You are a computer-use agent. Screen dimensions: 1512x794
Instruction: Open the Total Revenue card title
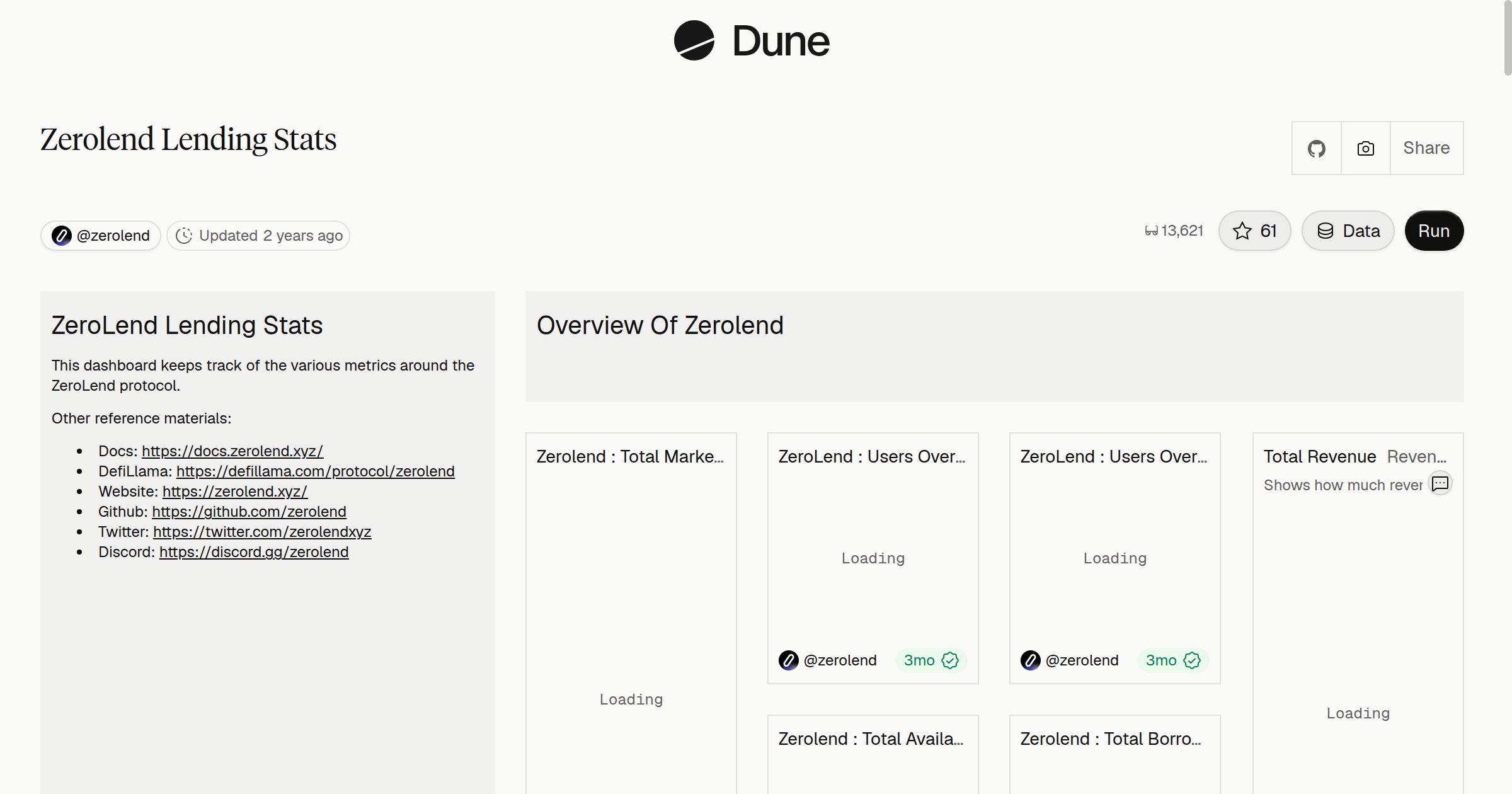pyautogui.click(x=1320, y=456)
